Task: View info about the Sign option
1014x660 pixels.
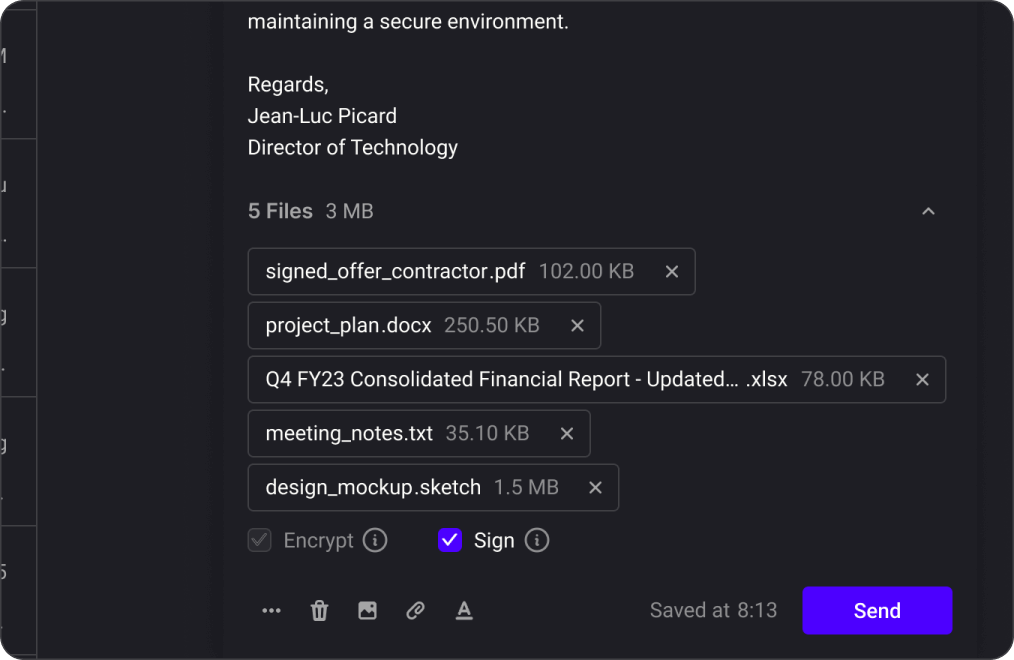Action: click(x=536, y=540)
